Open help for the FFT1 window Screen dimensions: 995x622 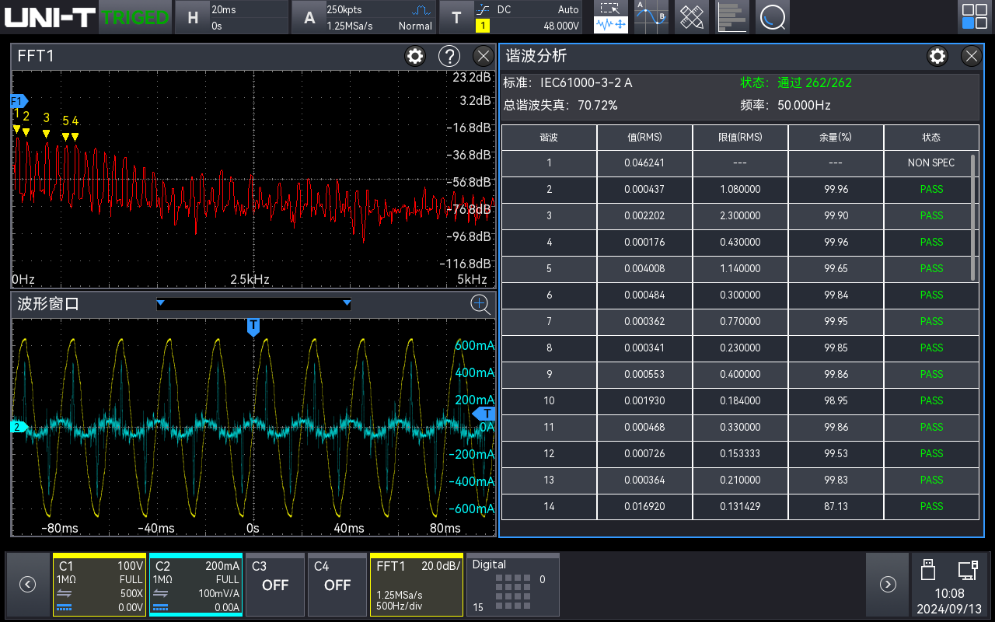449,56
